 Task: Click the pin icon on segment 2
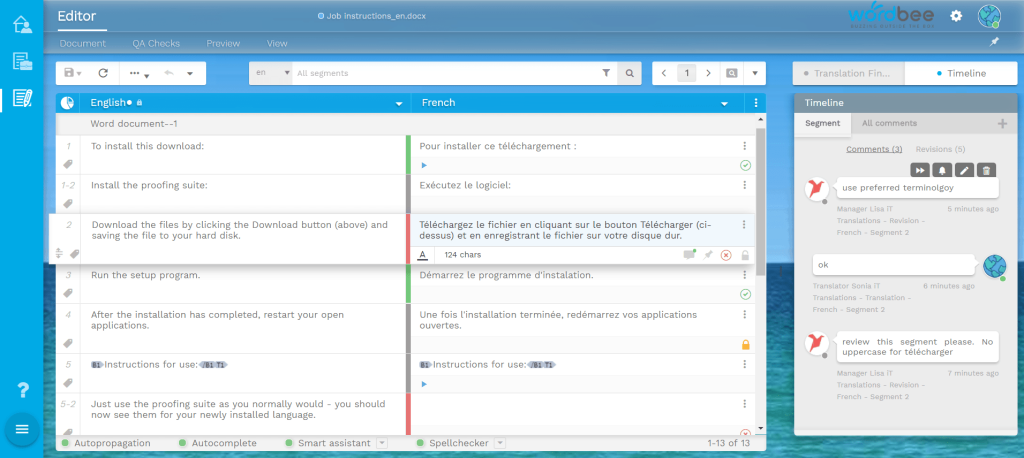707,255
